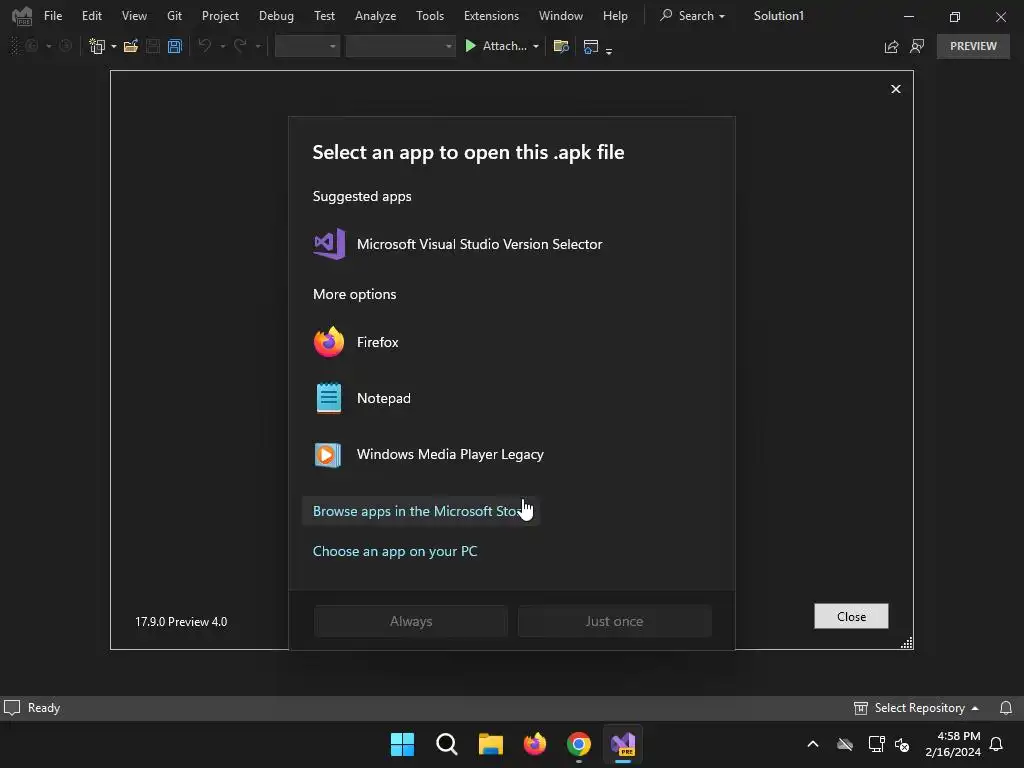Screen dimensions: 1024x768
Task: Click the Search box in title bar
Action: click(692, 16)
